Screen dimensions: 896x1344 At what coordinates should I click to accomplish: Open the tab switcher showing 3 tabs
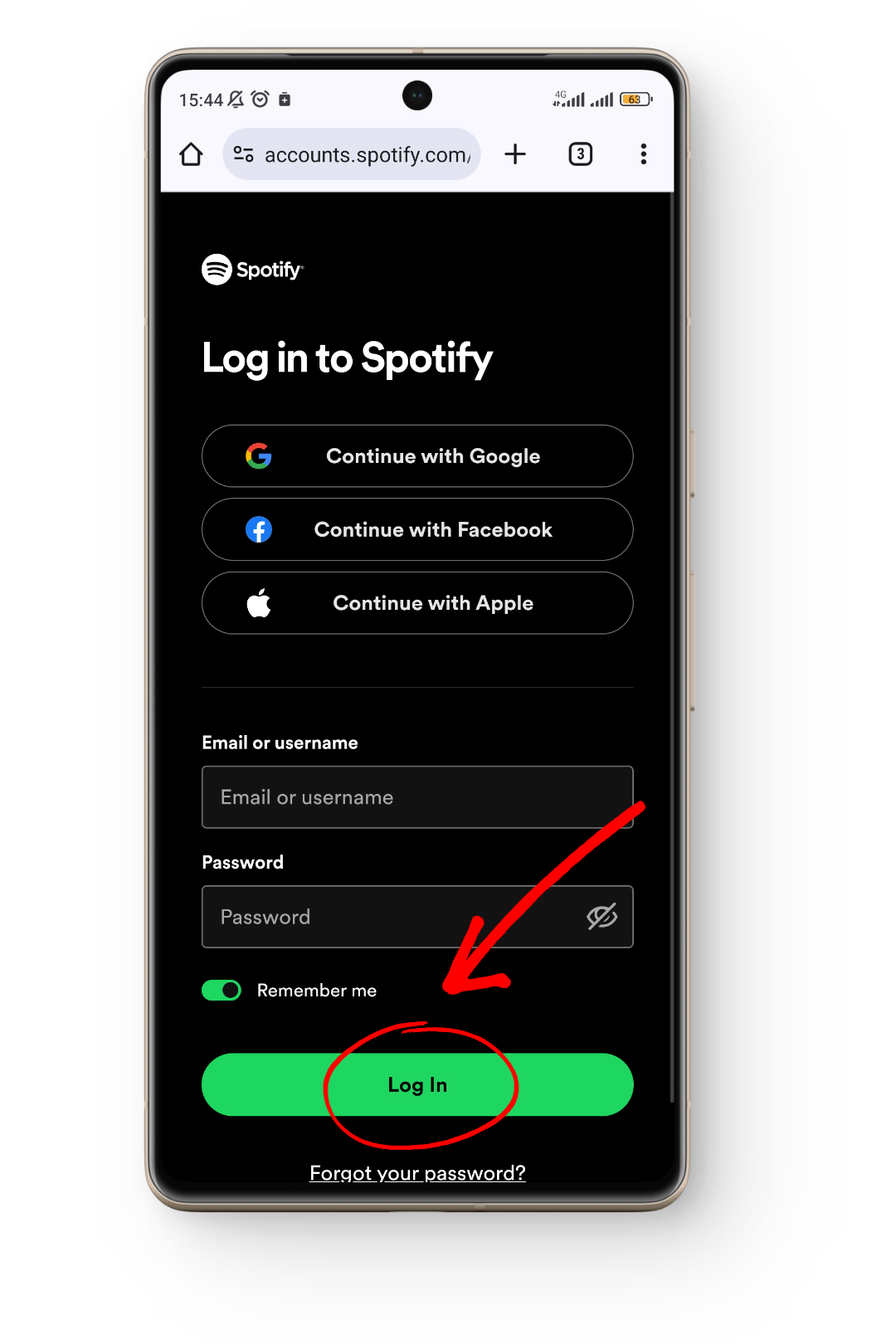[581, 154]
